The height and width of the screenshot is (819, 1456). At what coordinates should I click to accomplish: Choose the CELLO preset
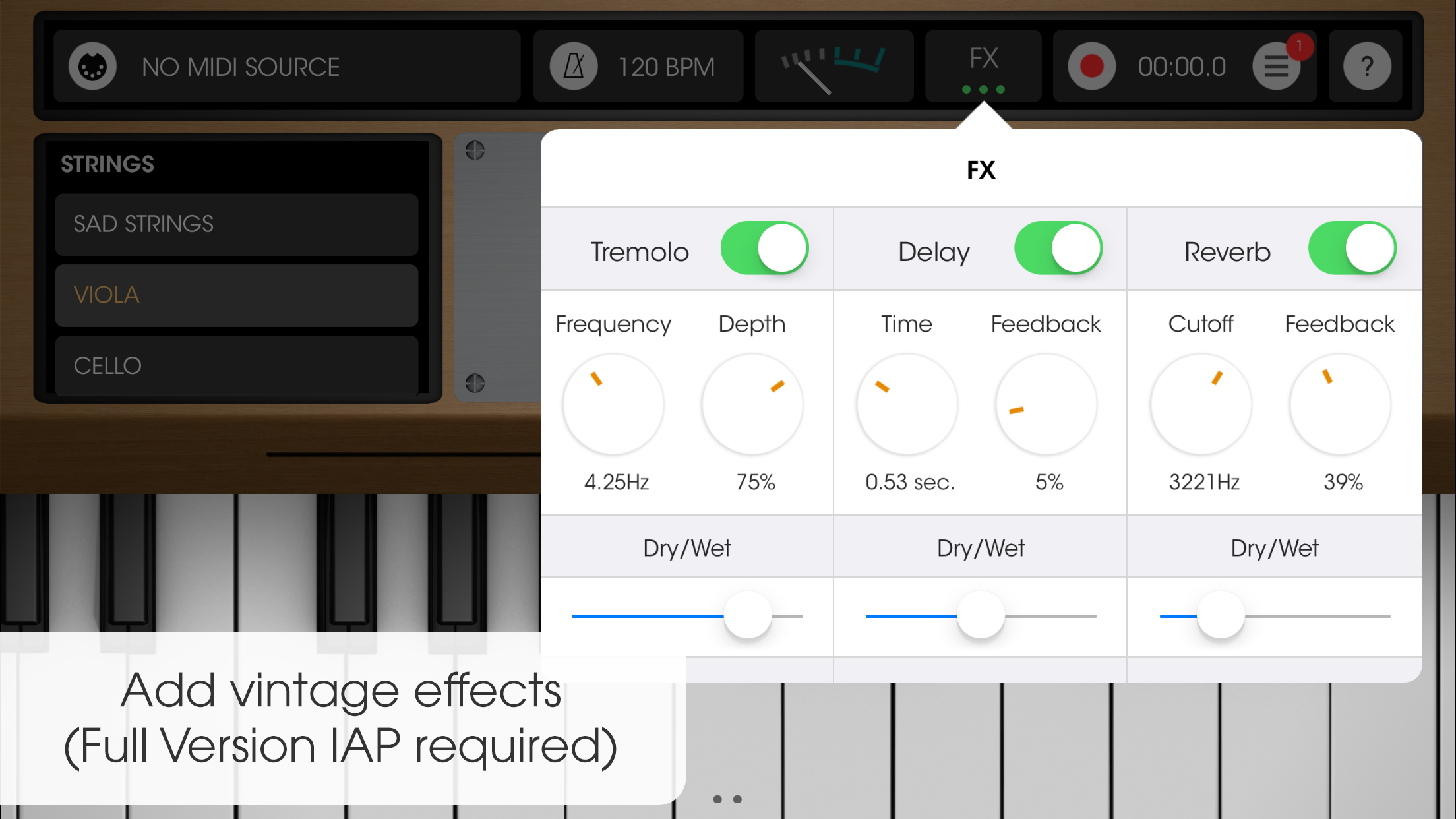pos(237,366)
